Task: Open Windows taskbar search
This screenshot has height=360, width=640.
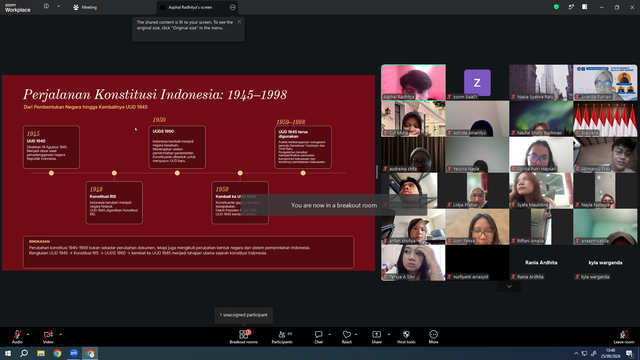Action: tap(24, 353)
